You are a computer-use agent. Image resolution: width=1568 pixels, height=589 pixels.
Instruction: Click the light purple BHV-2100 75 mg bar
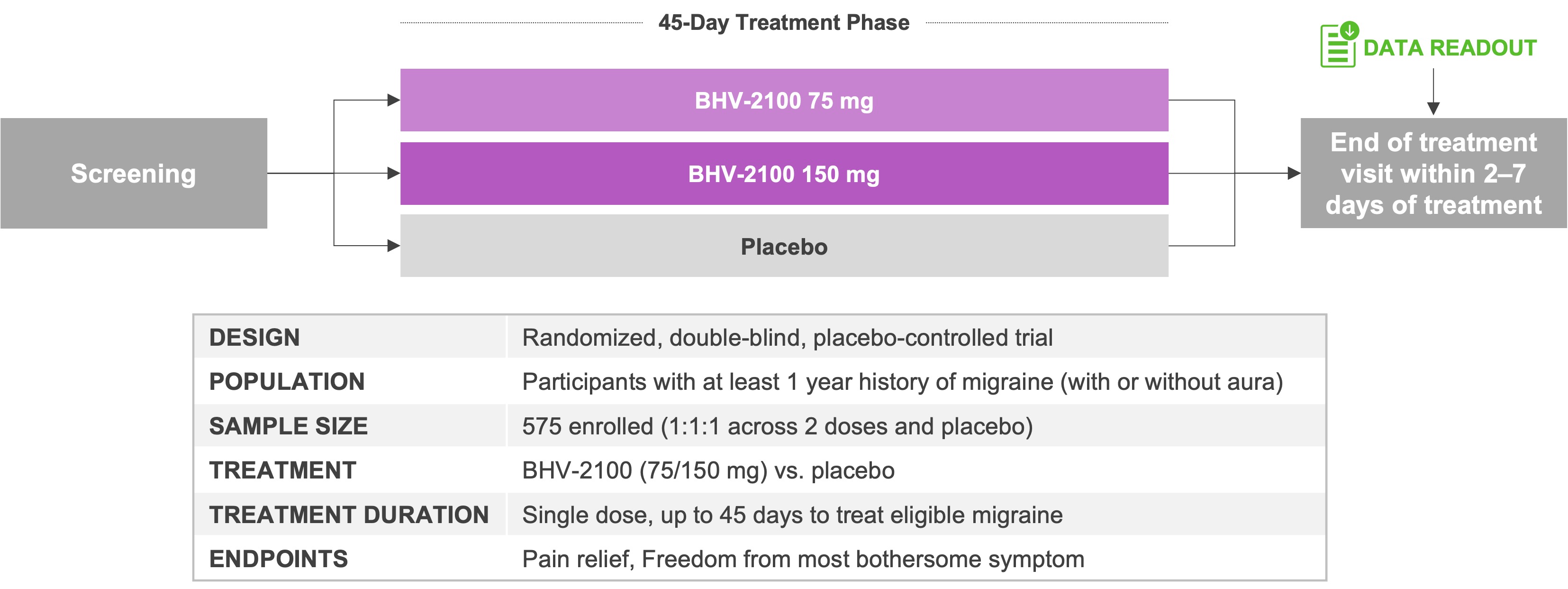tap(784, 101)
